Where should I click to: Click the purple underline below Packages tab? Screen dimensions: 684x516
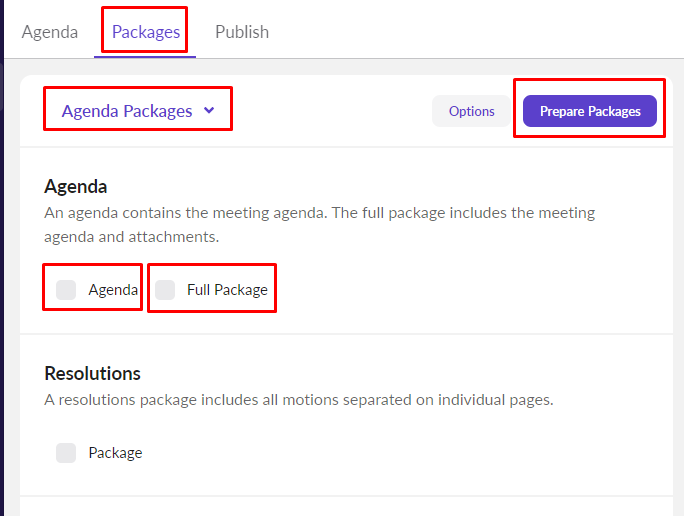tap(145, 57)
